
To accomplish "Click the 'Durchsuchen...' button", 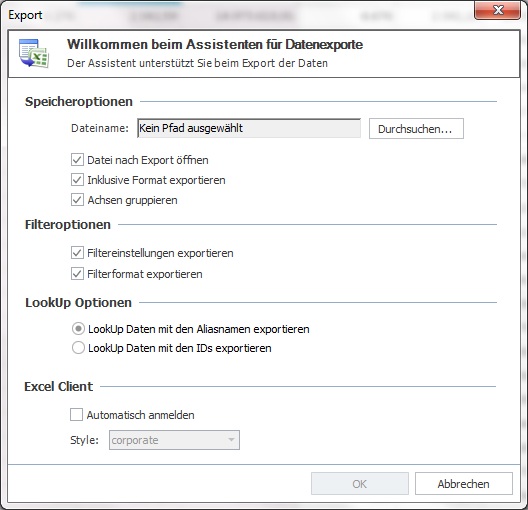I will click(x=416, y=128).
